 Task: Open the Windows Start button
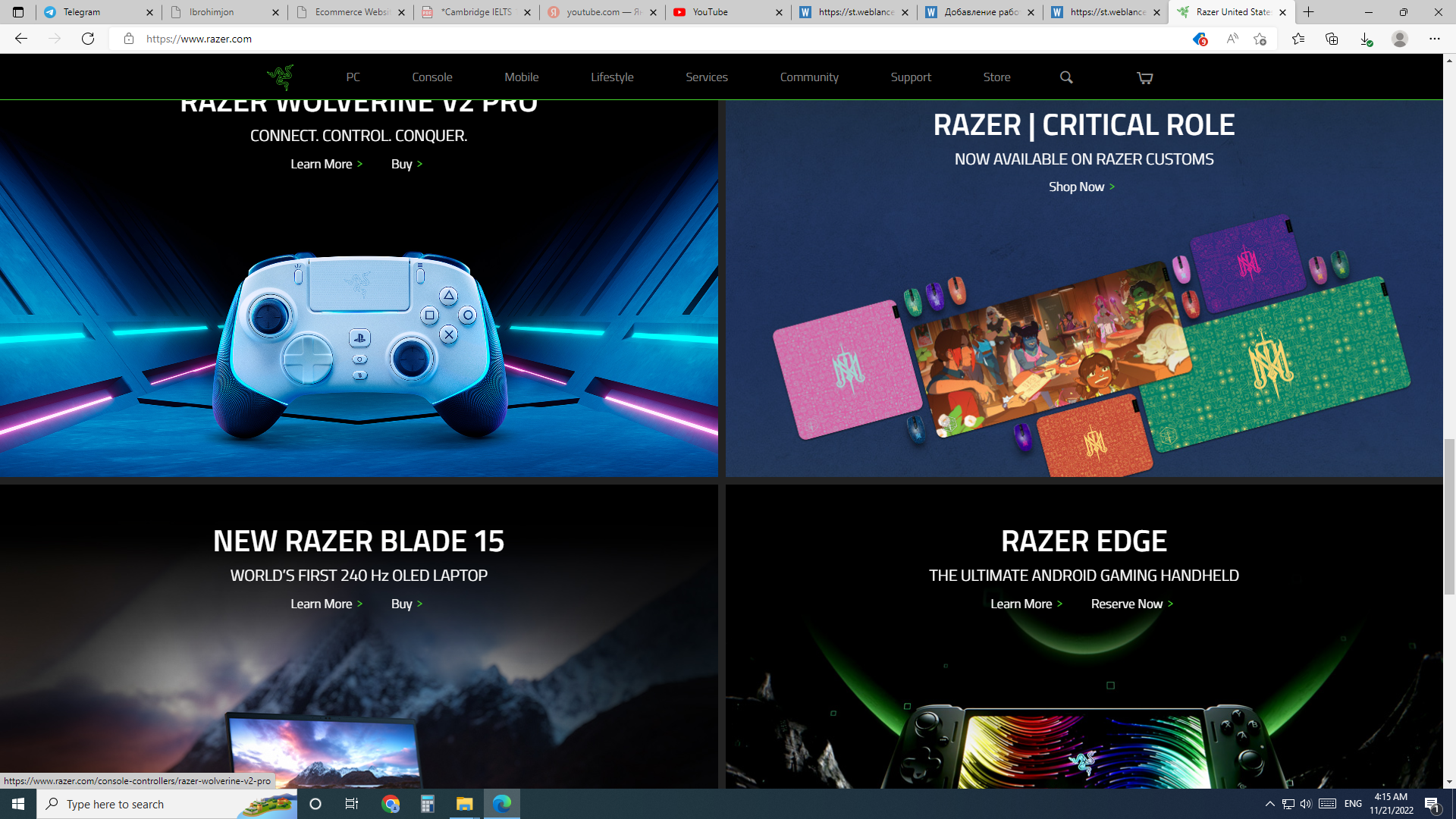(x=18, y=804)
